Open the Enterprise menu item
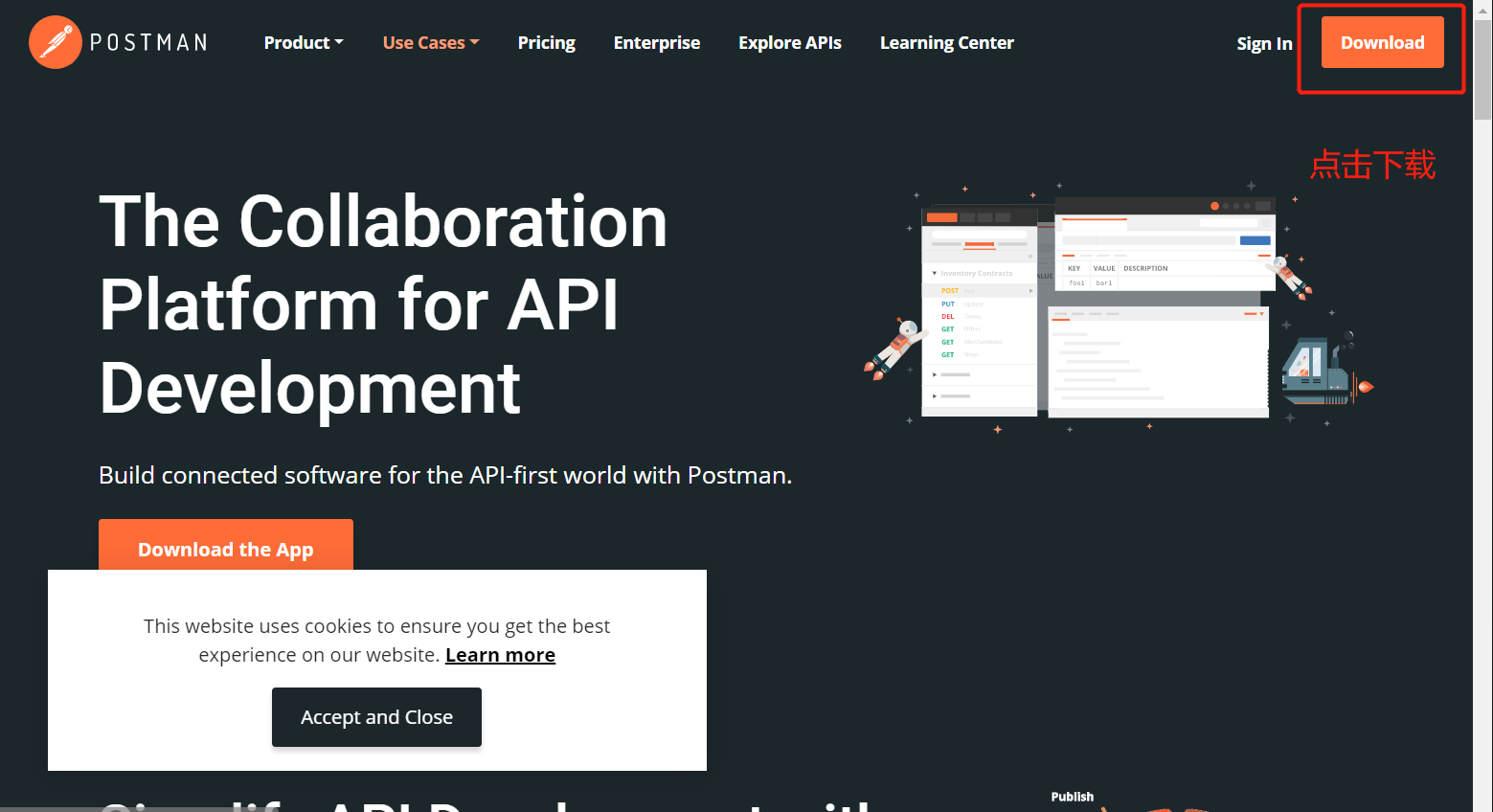Image resolution: width=1493 pixels, height=812 pixels. [x=657, y=43]
